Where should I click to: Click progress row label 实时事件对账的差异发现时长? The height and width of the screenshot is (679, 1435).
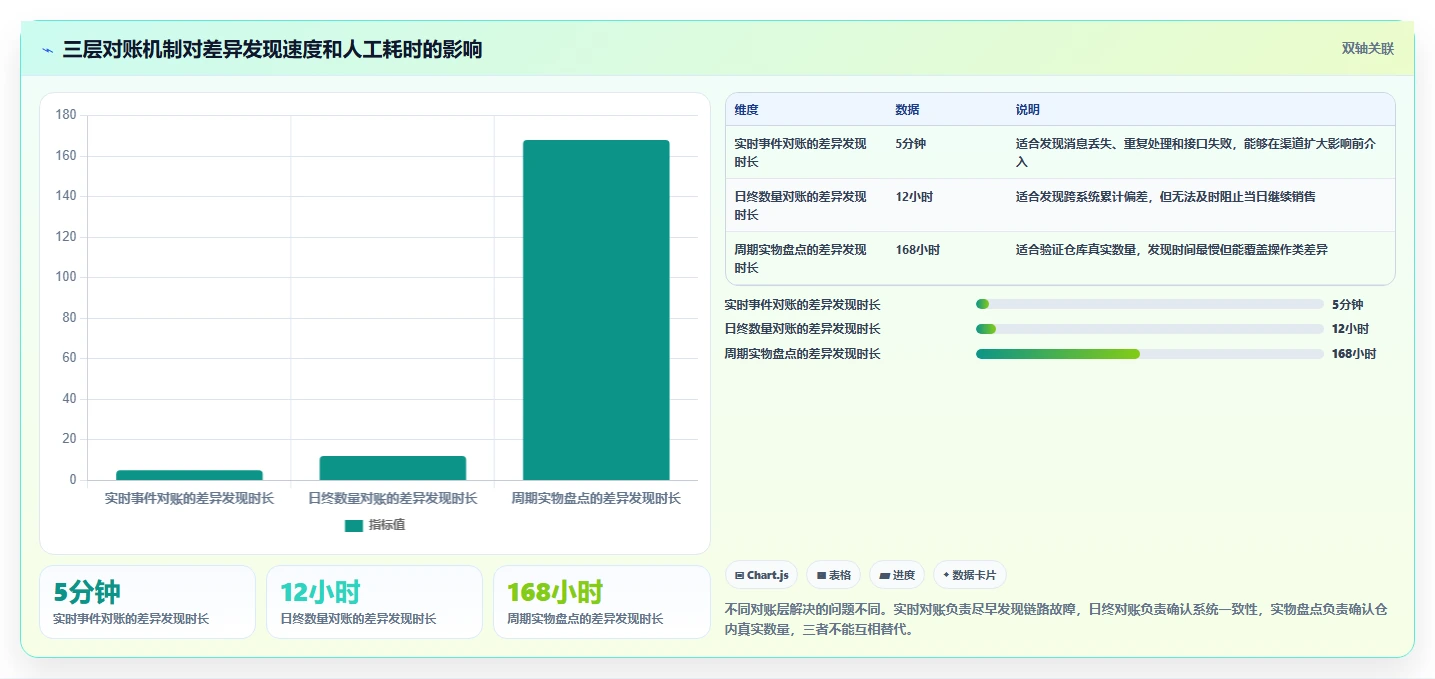(802, 304)
